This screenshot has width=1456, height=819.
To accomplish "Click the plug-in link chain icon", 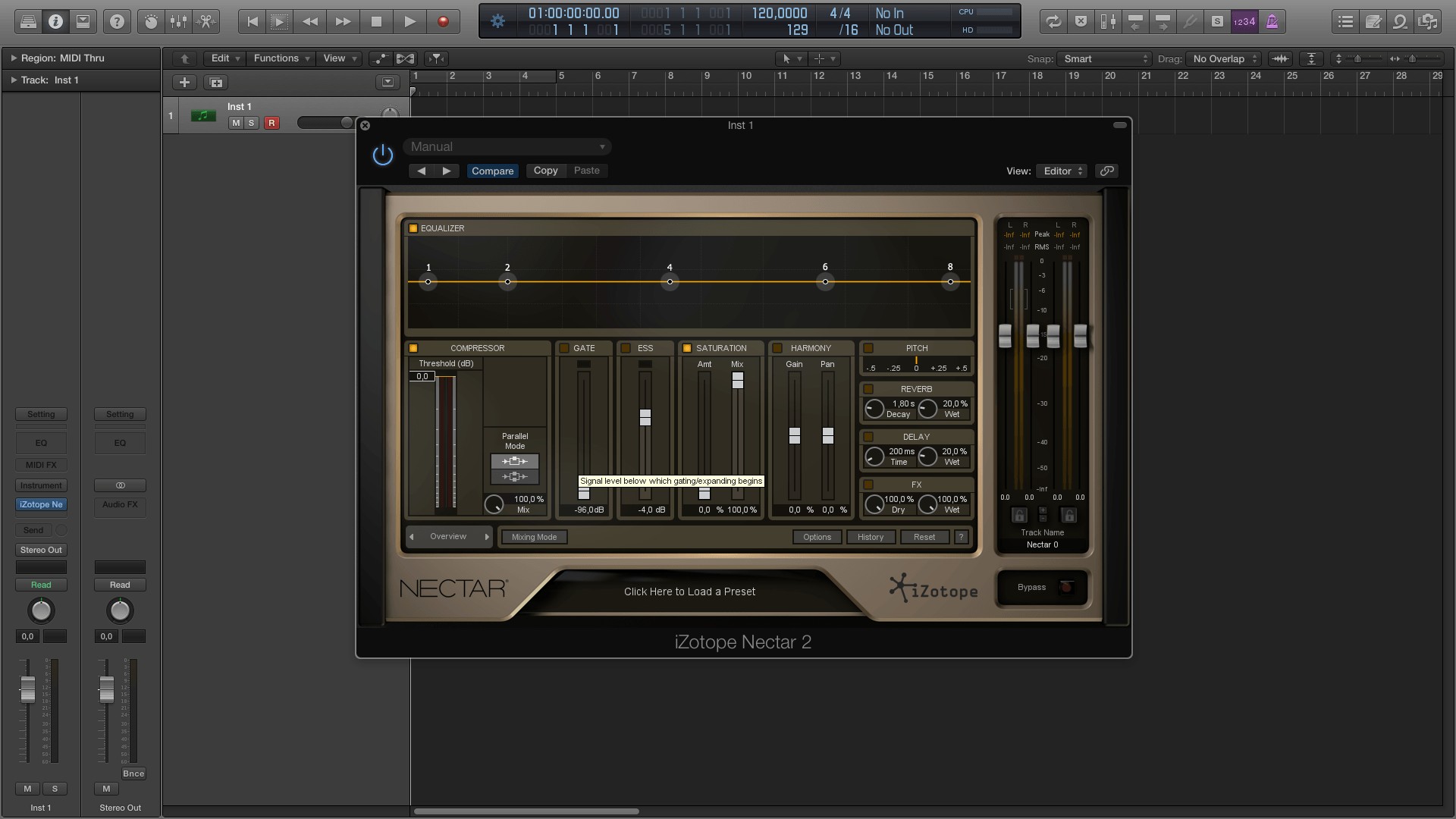I will (1107, 171).
